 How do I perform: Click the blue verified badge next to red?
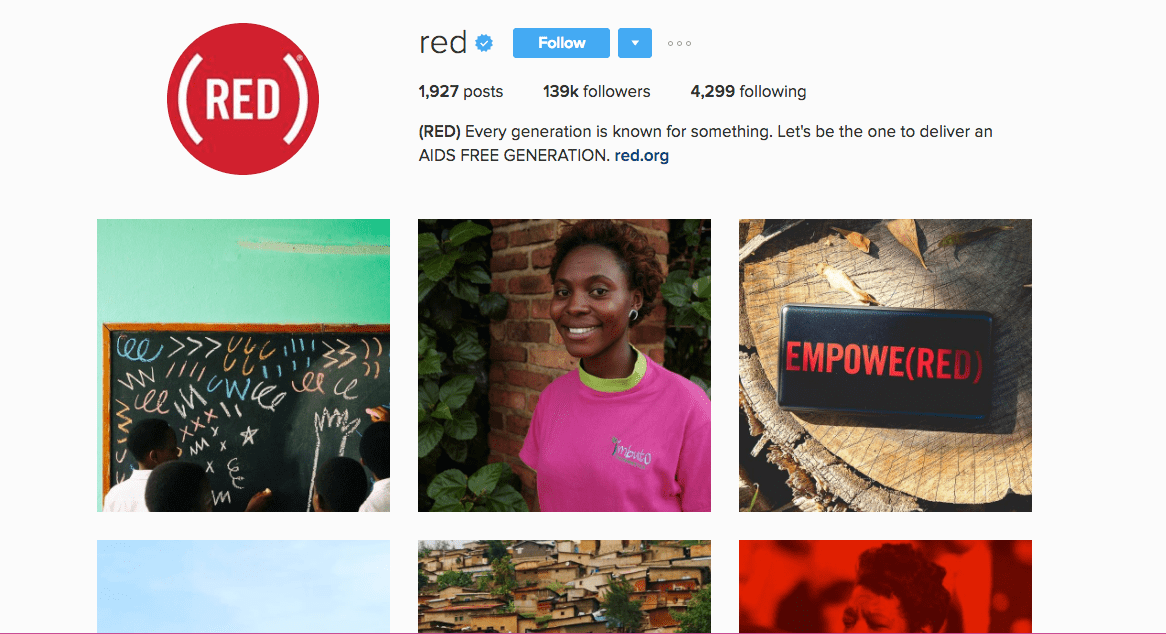(484, 43)
